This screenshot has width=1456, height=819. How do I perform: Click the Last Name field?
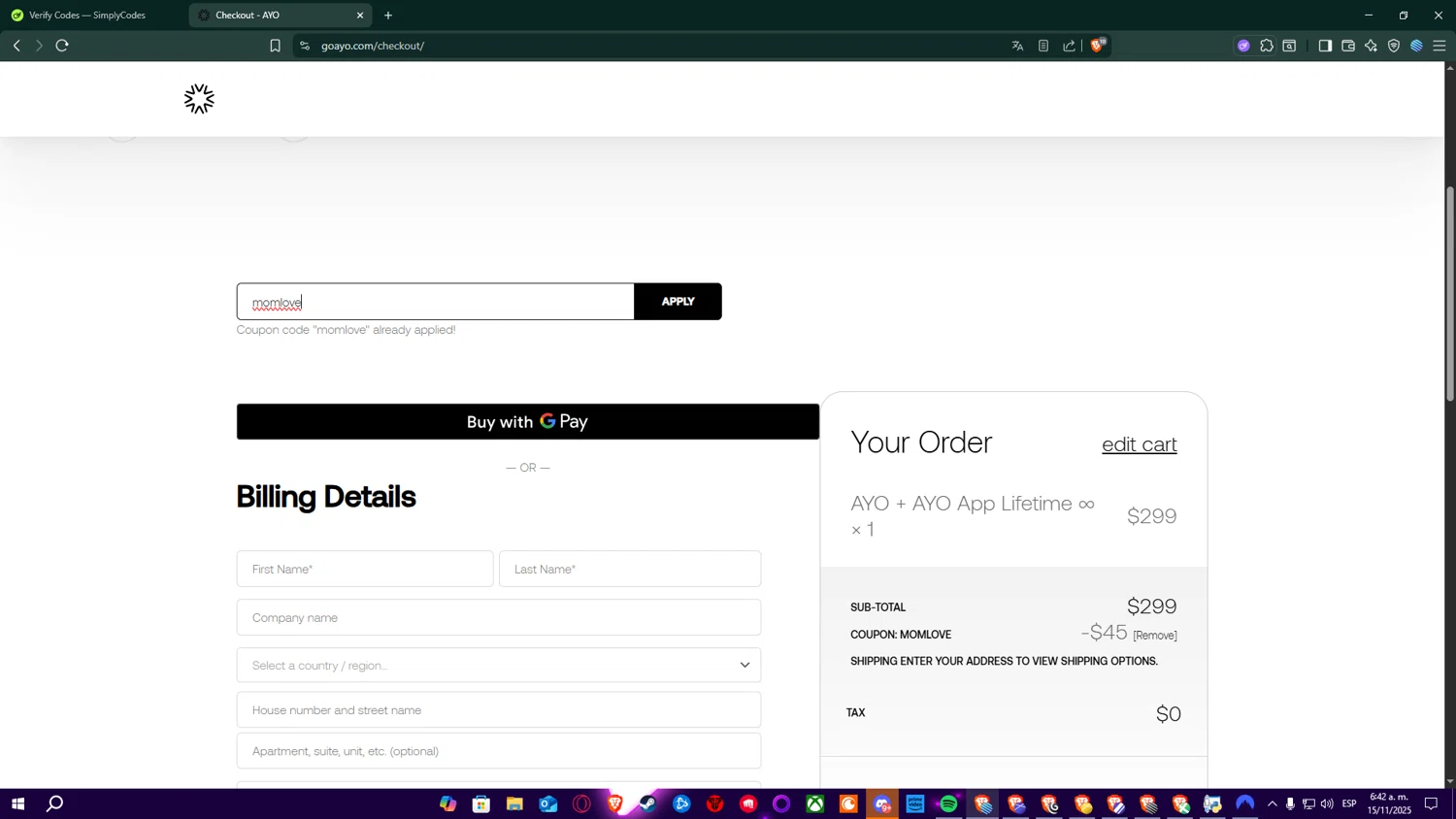tap(630, 569)
